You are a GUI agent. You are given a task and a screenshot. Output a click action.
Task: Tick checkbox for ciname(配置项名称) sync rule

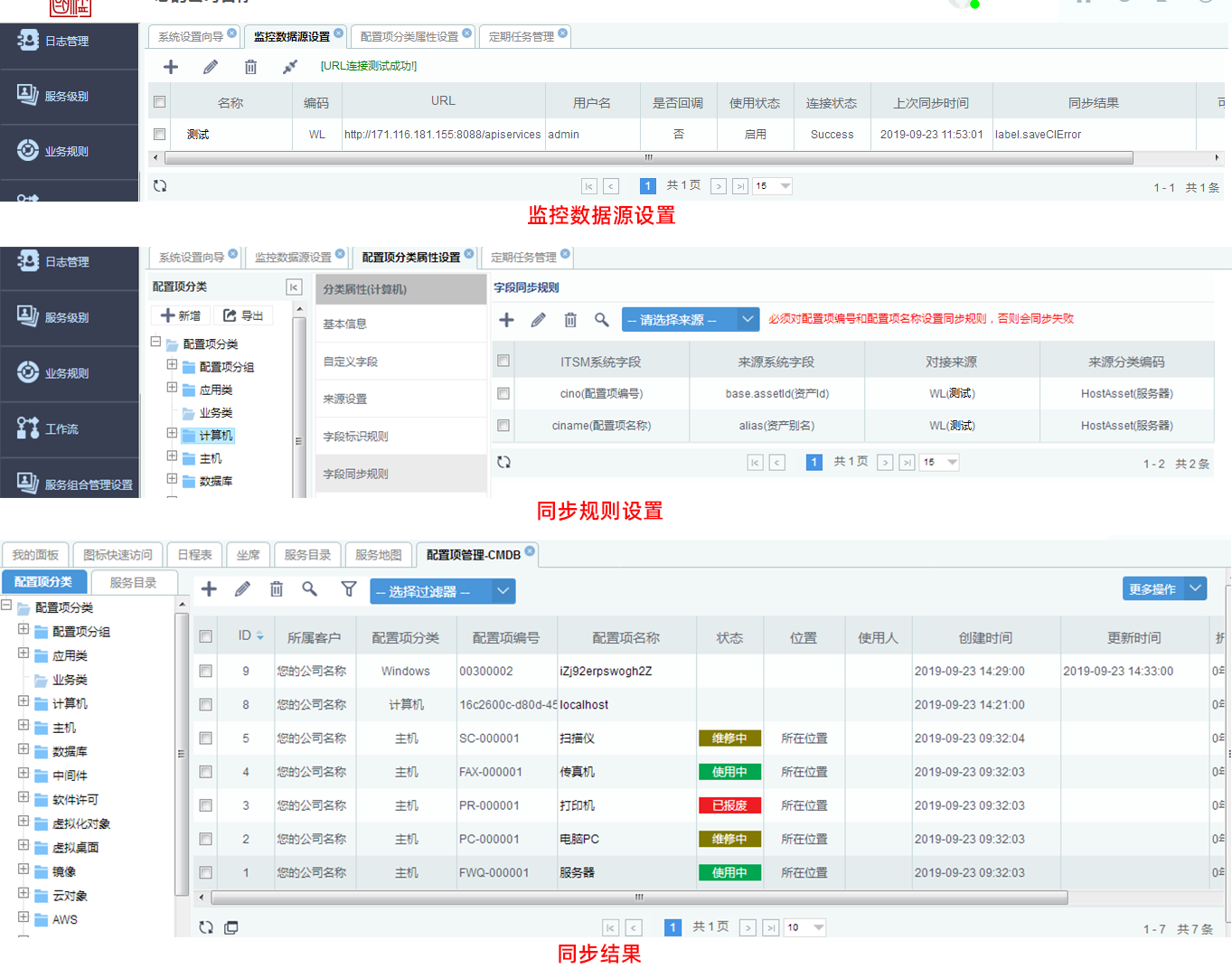pos(503,426)
